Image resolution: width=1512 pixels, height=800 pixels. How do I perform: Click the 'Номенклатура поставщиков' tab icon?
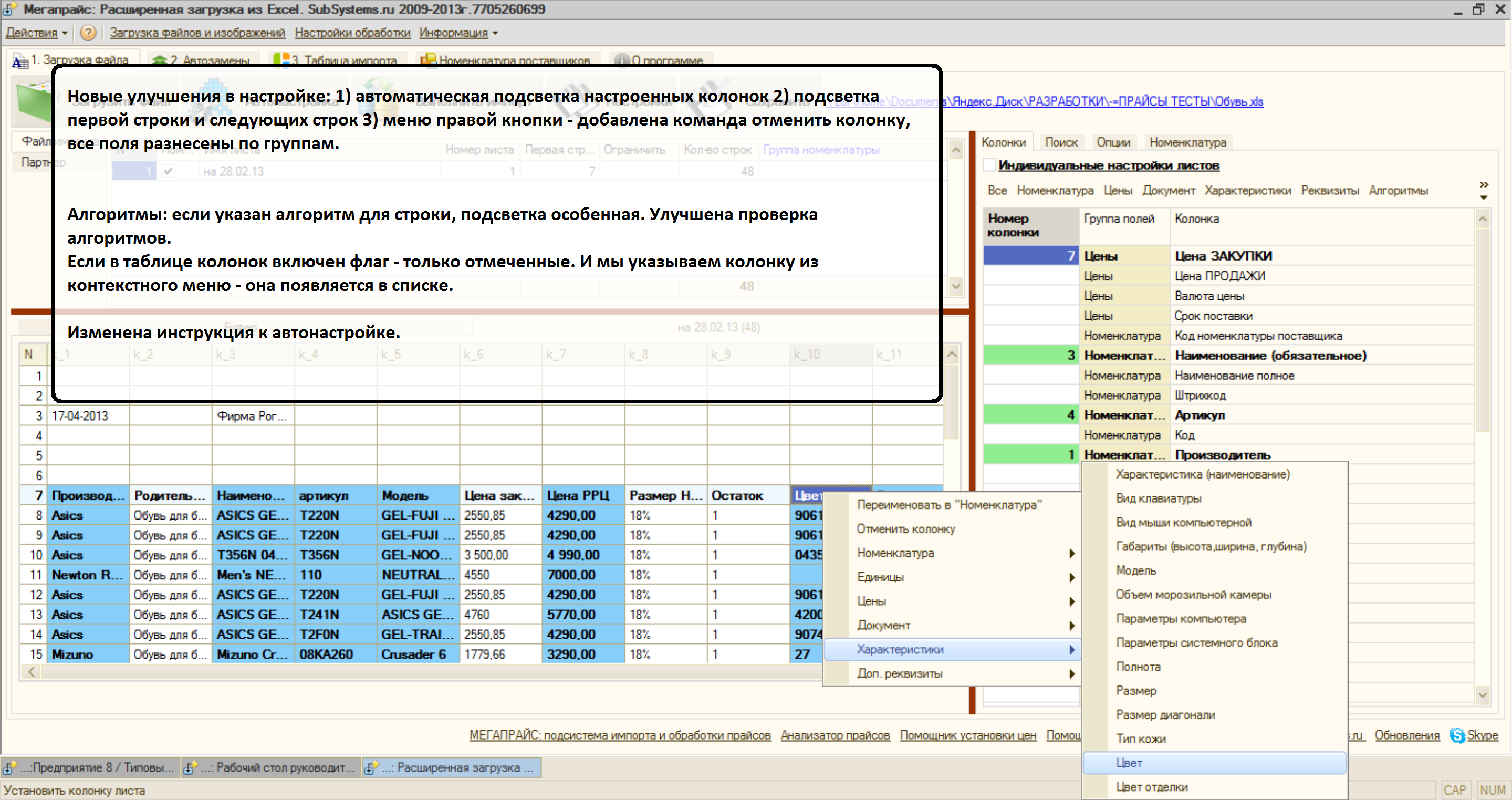click(x=429, y=59)
